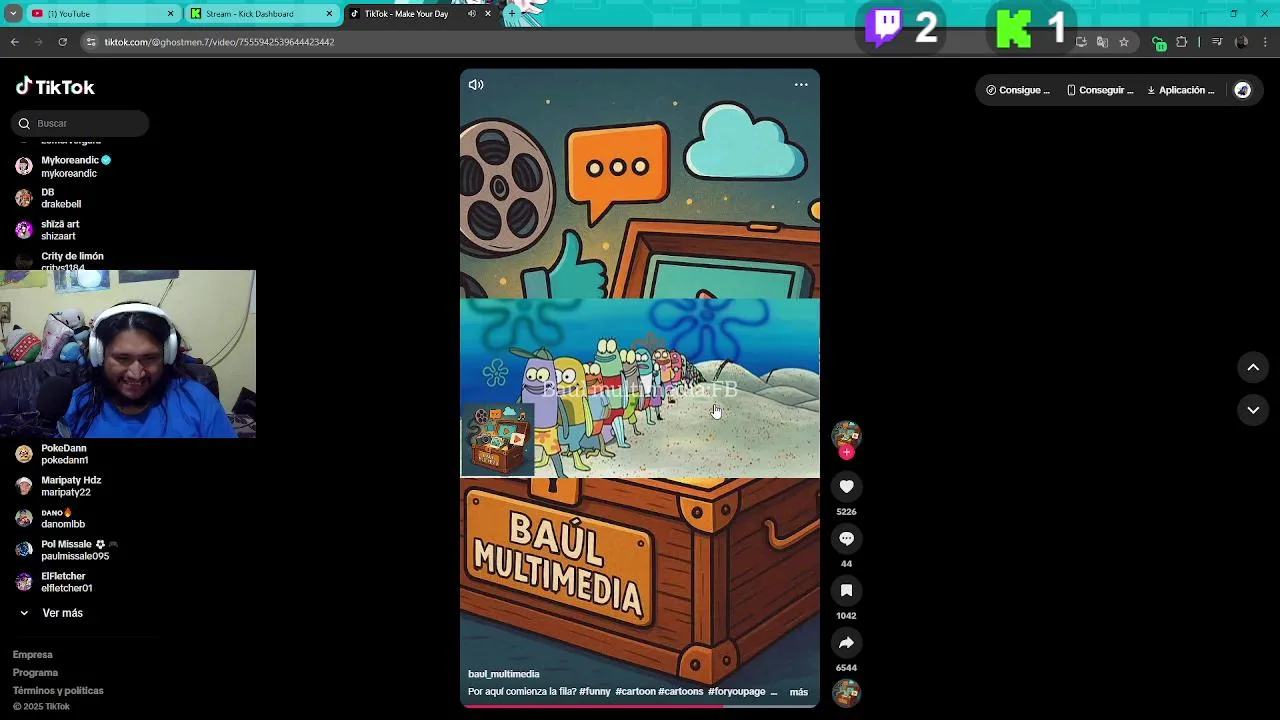
Task: Click the Aplicación download button
Action: 1181,90
